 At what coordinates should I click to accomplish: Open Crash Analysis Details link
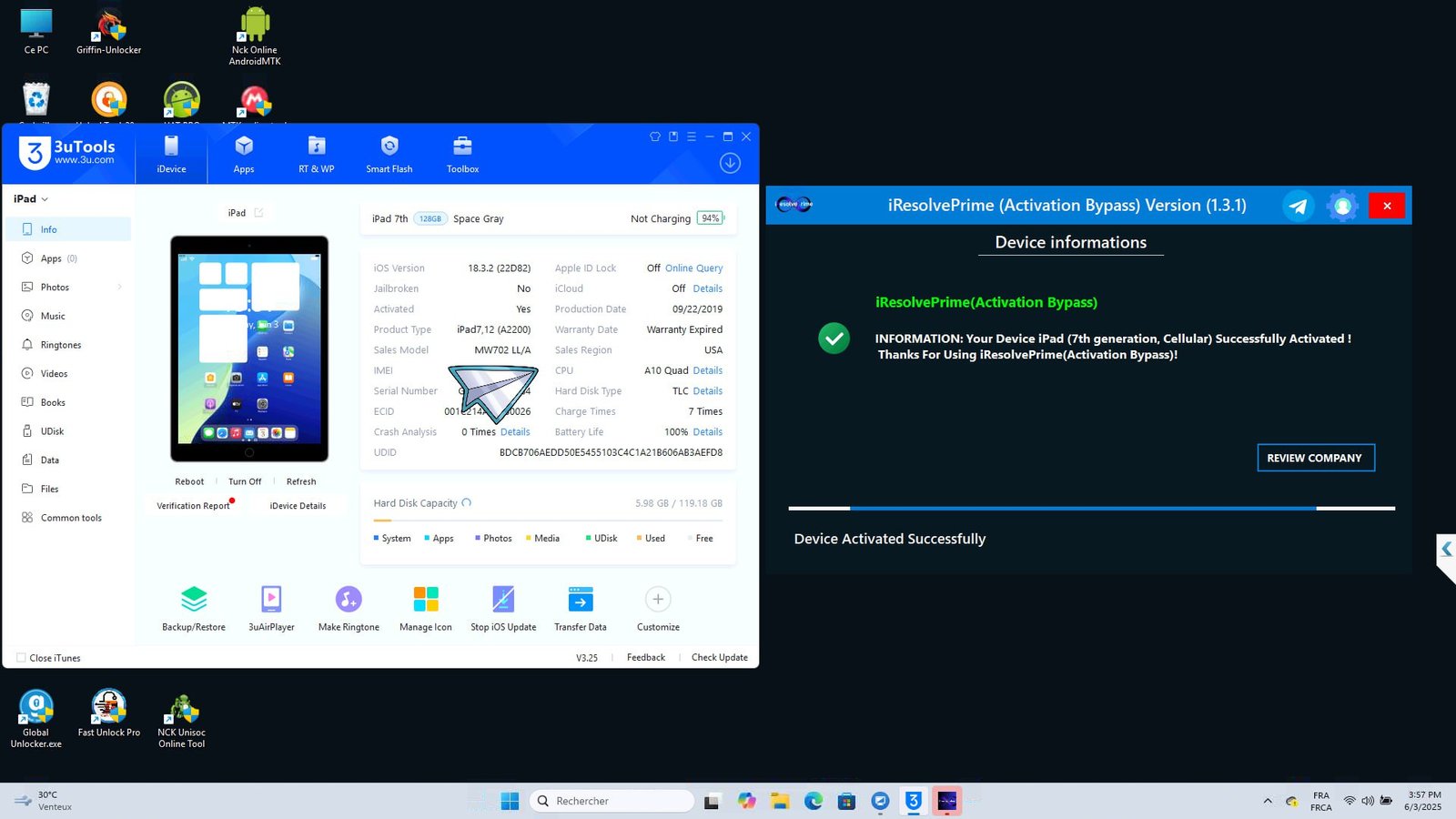click(515, 432)
